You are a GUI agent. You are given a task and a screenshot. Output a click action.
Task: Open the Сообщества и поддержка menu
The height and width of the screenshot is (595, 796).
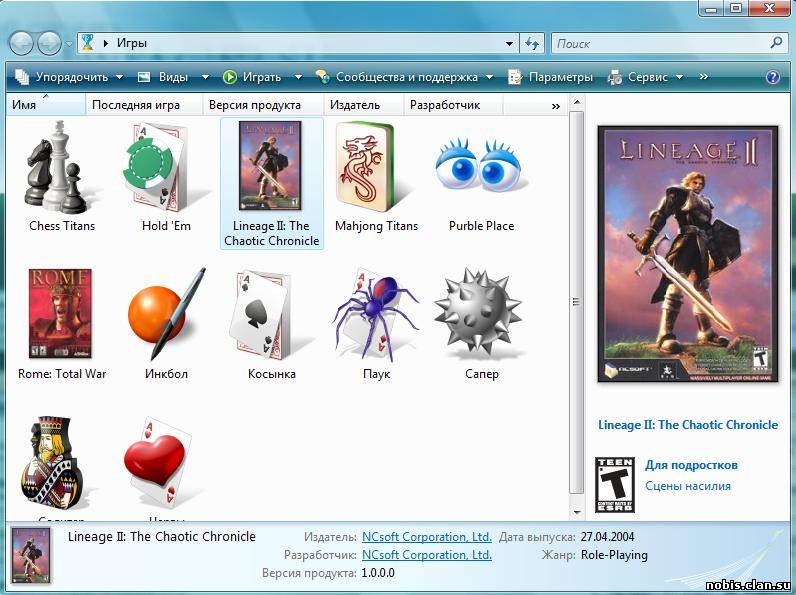click(405, 77)
